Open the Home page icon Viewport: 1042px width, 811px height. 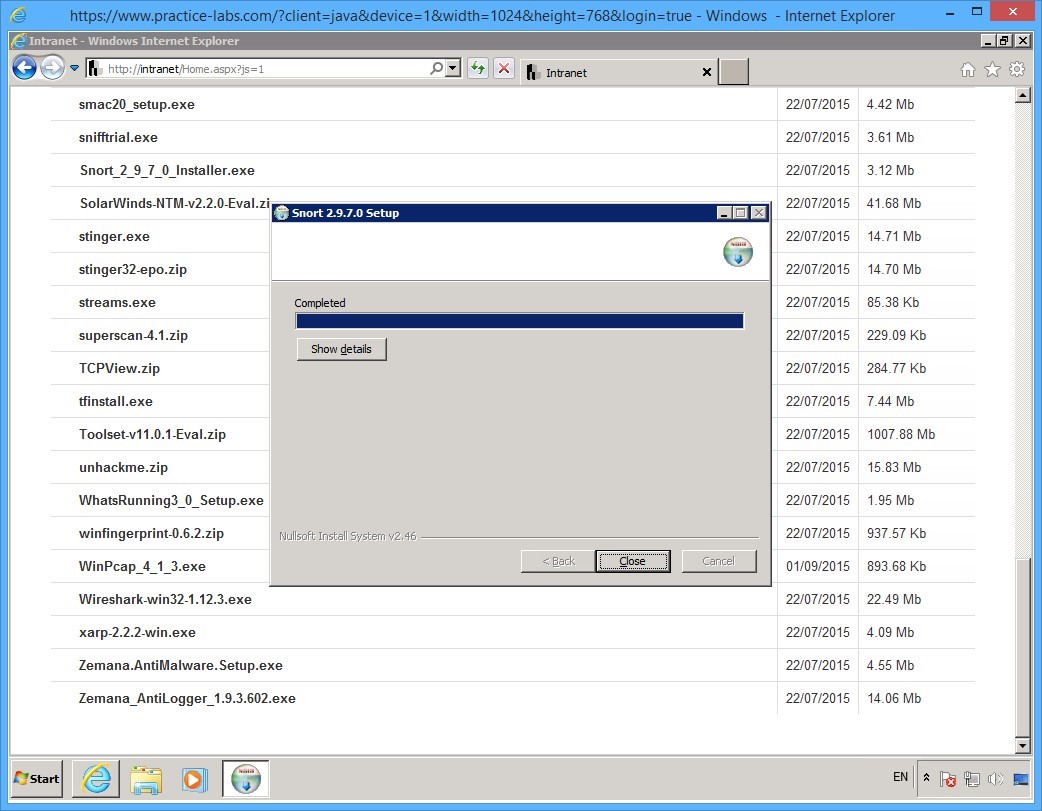tap(967, 71)
